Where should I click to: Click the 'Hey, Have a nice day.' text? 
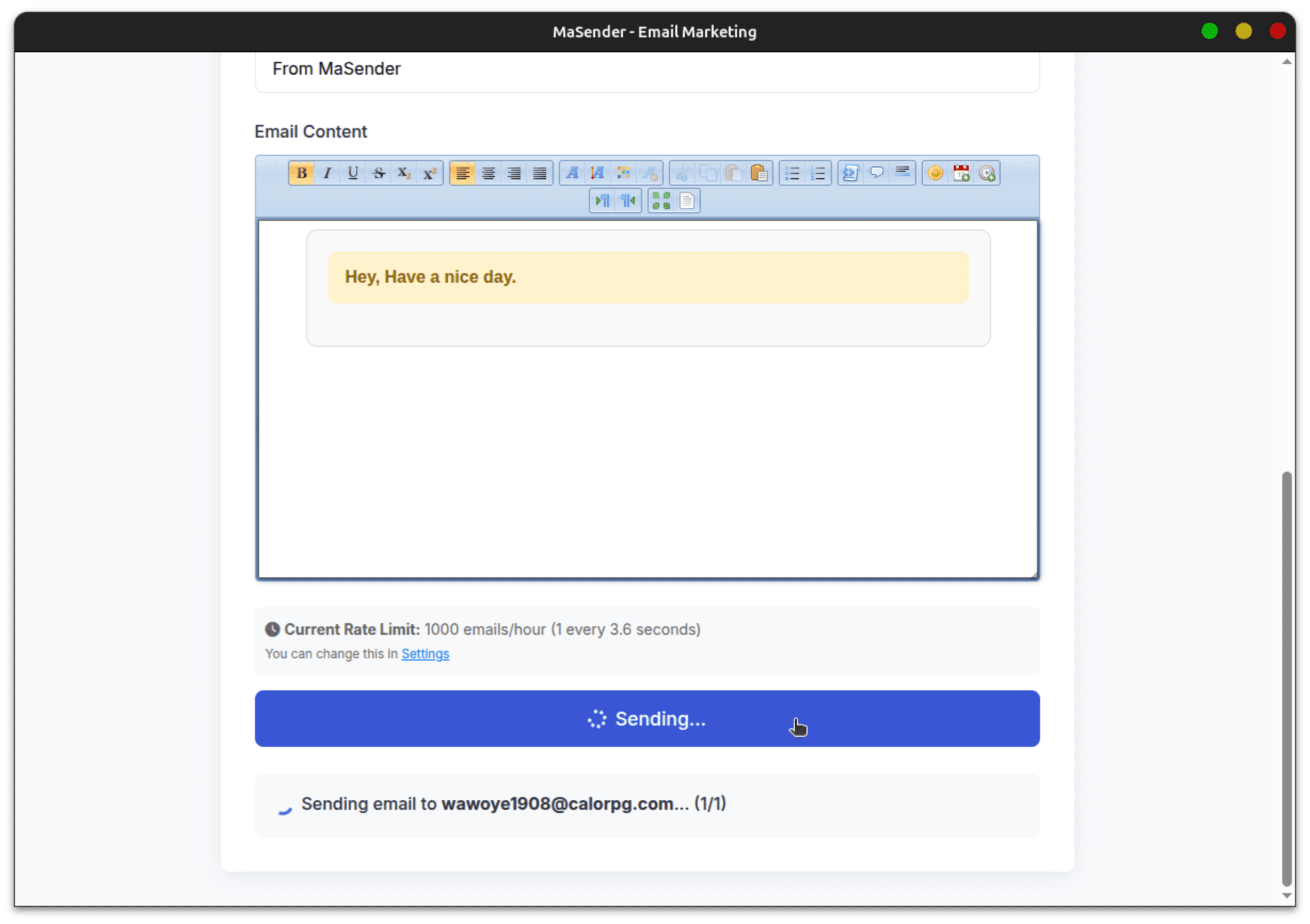[430, 277]
